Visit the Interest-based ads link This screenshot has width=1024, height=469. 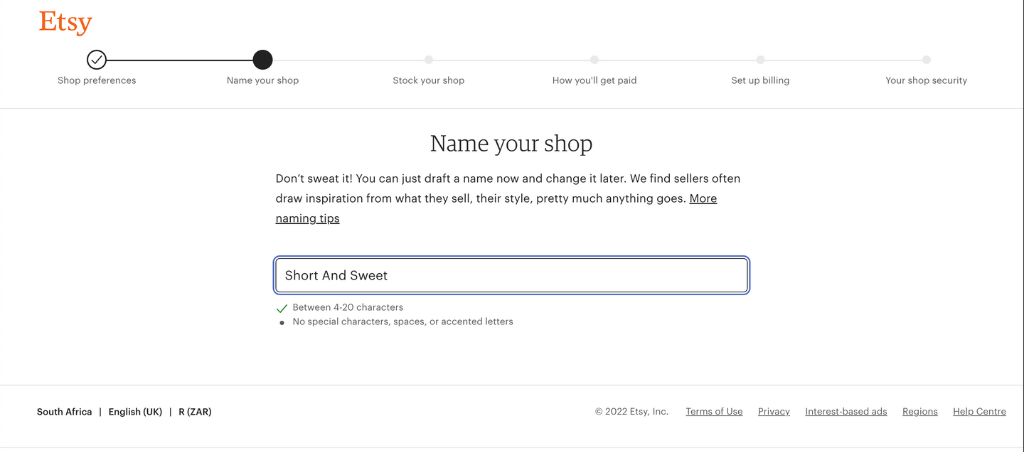point(845,412)
